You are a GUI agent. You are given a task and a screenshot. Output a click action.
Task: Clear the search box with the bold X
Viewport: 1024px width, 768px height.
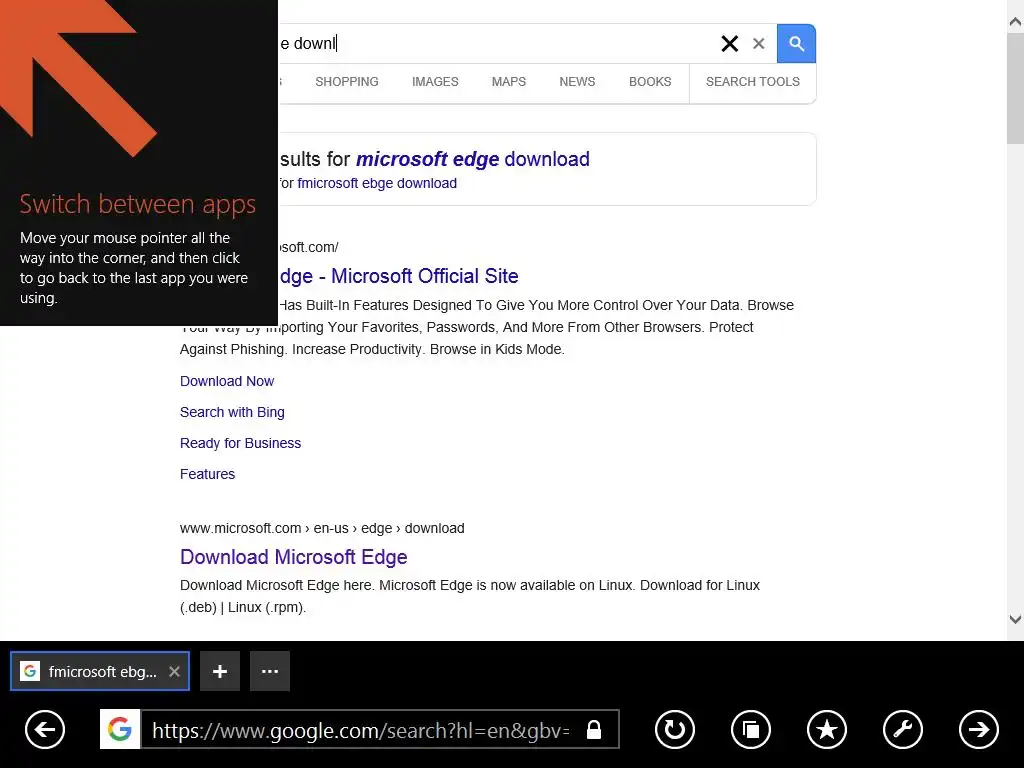coord(729,44)
